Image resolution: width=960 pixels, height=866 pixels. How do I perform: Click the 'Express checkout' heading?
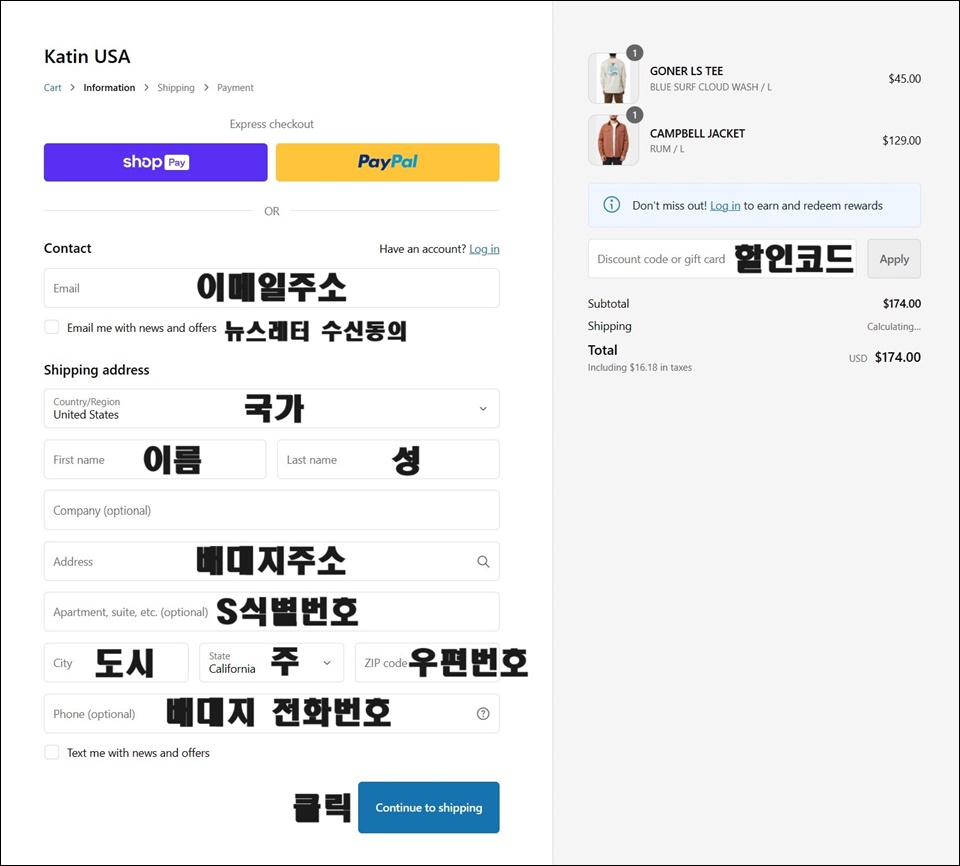coord(271,124)
